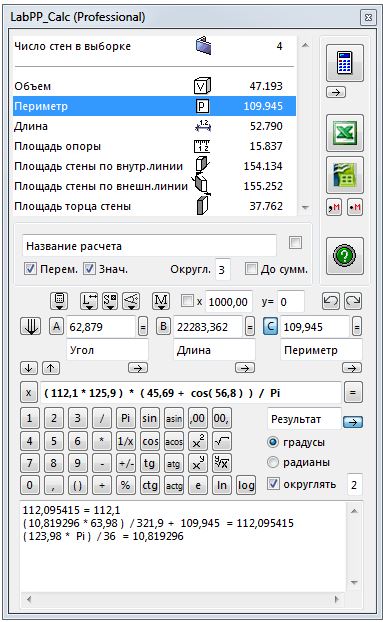Viewport: 383px width, 622px height.
Task: Click the log function key
Action: click(x=246, y=485)
